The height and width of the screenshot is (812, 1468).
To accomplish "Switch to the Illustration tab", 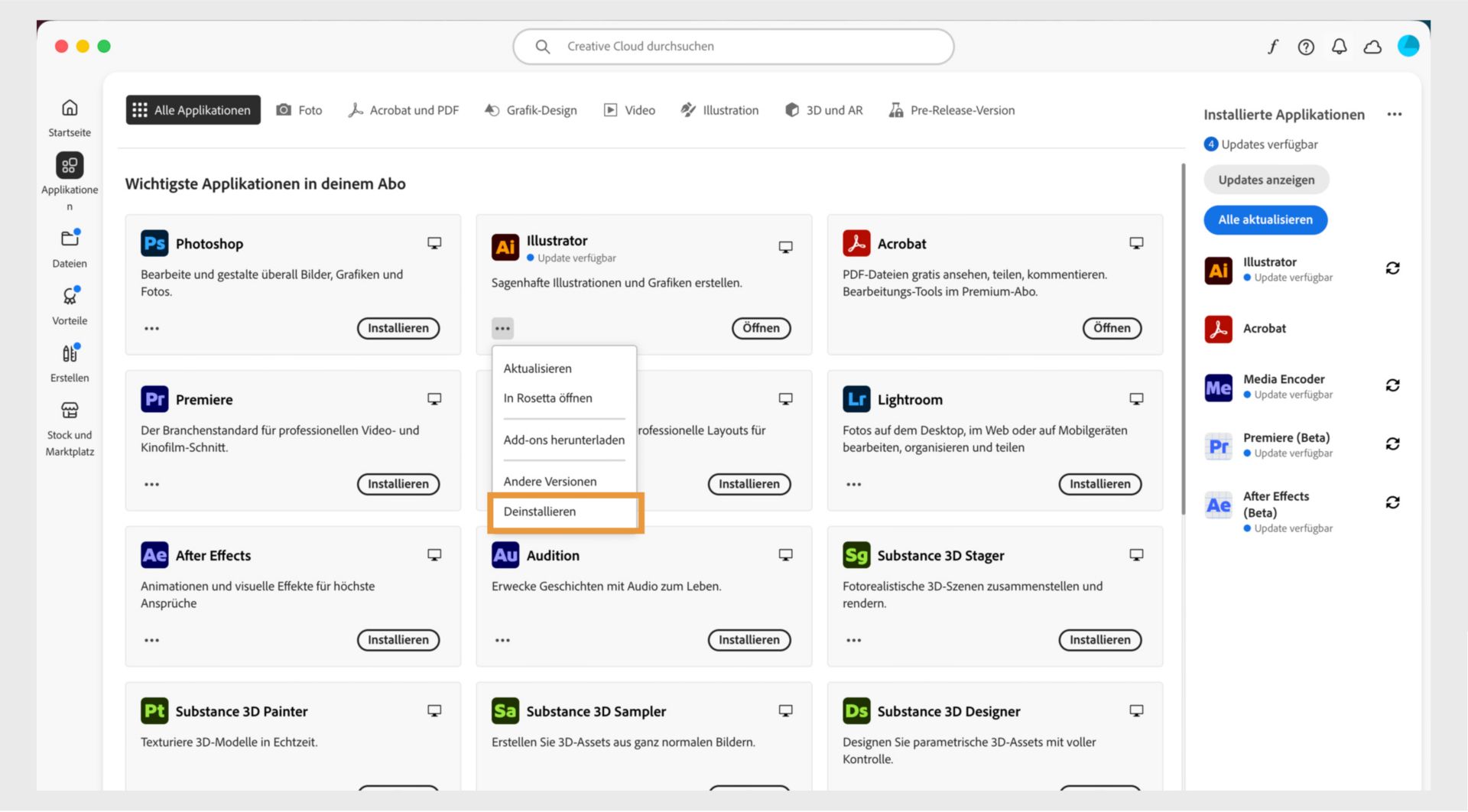I will [719, 110].
